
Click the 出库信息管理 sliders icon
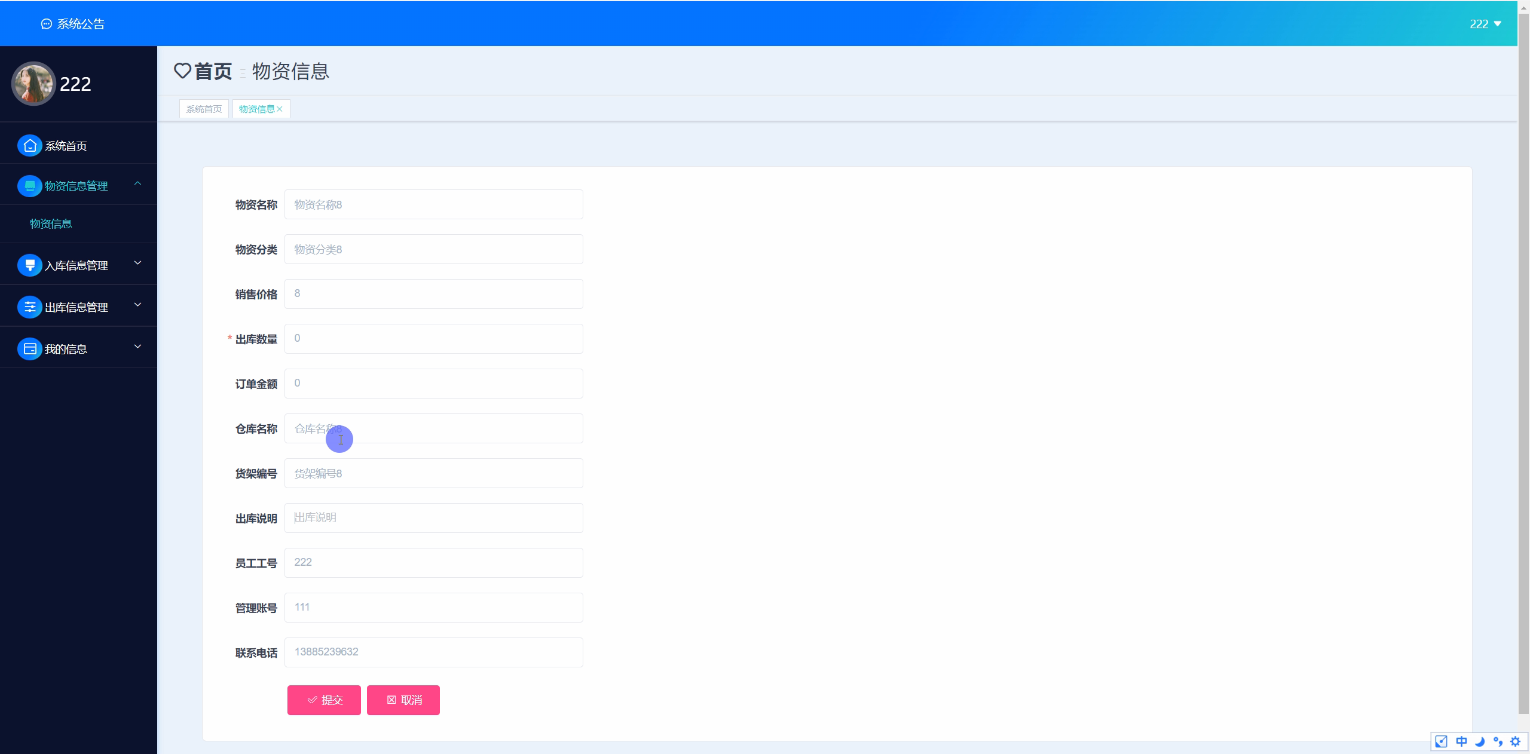point(30,307)
